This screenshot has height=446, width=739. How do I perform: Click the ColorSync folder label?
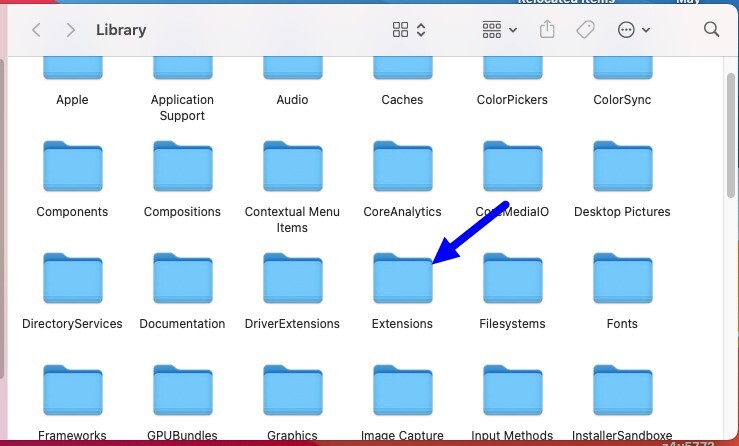tap(622, 100)
